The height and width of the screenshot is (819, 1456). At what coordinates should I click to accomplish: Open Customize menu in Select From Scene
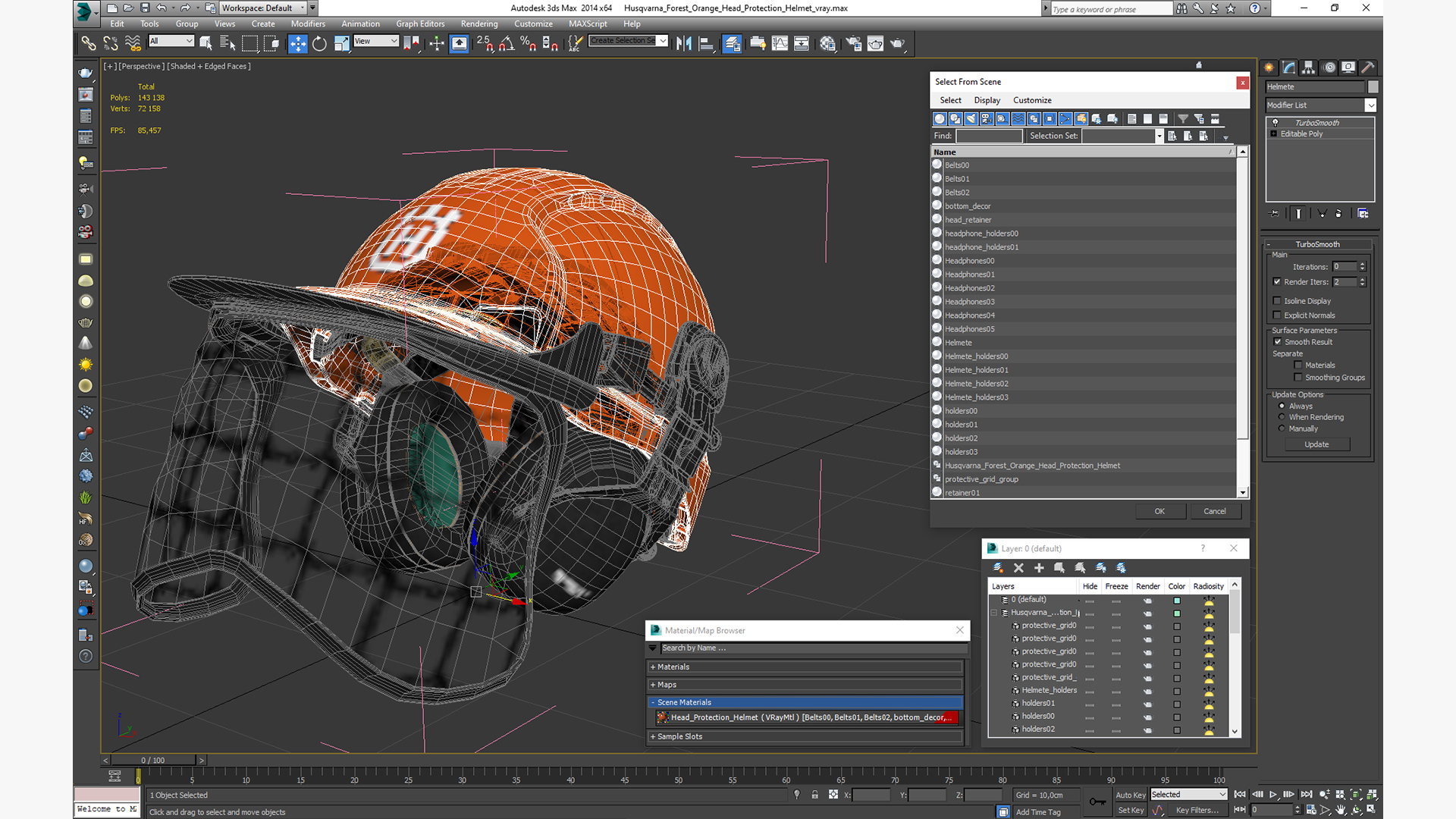coord(1032,100)
